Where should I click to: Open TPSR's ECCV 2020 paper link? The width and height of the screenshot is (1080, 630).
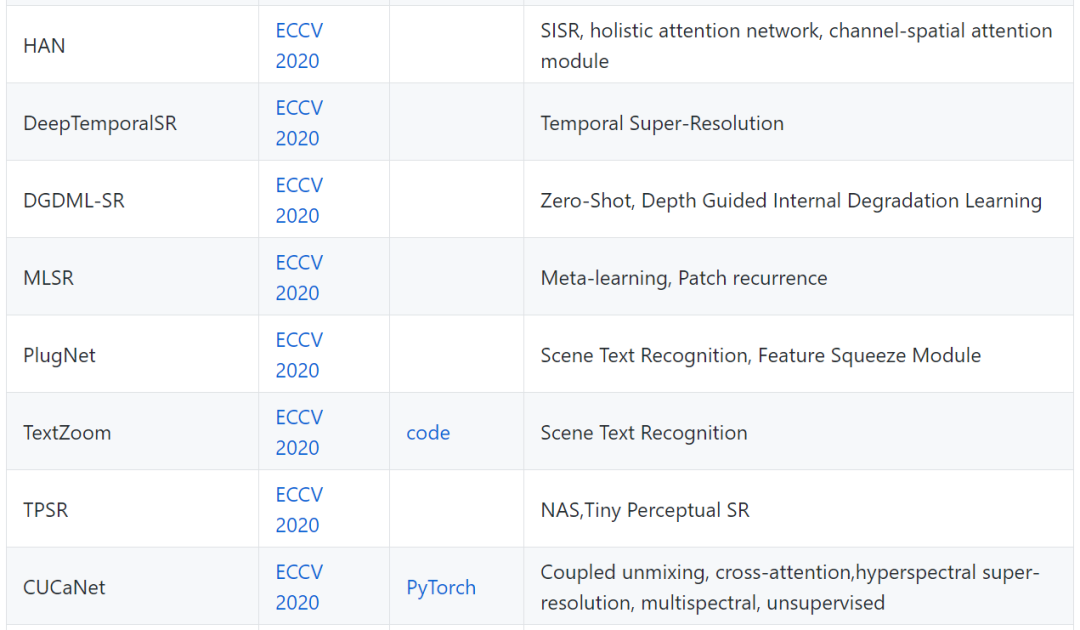click(299, 509)
